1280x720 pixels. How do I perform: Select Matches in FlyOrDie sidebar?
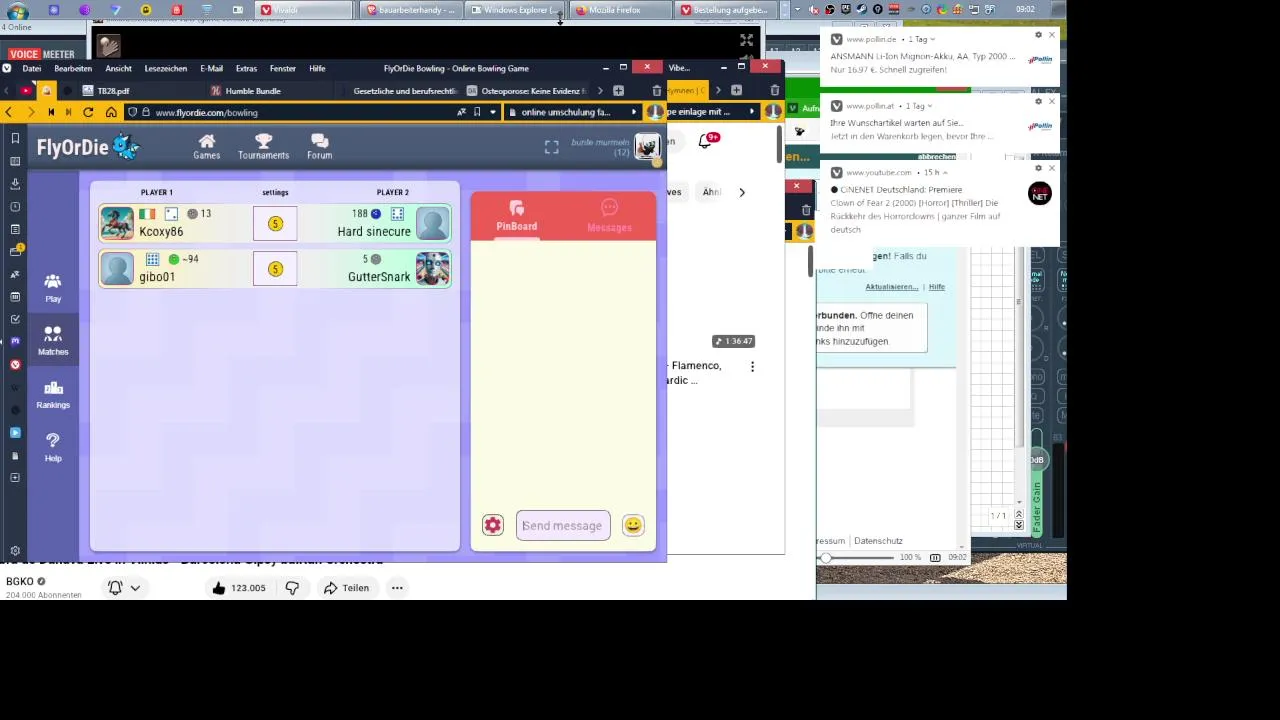(53, 341)
